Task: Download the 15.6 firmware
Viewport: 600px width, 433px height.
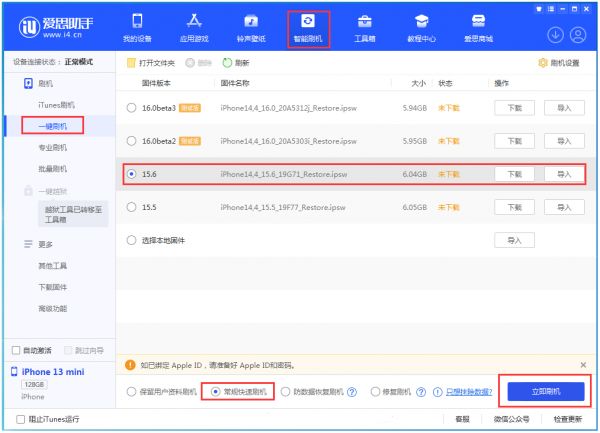Action: pos(515,174)
